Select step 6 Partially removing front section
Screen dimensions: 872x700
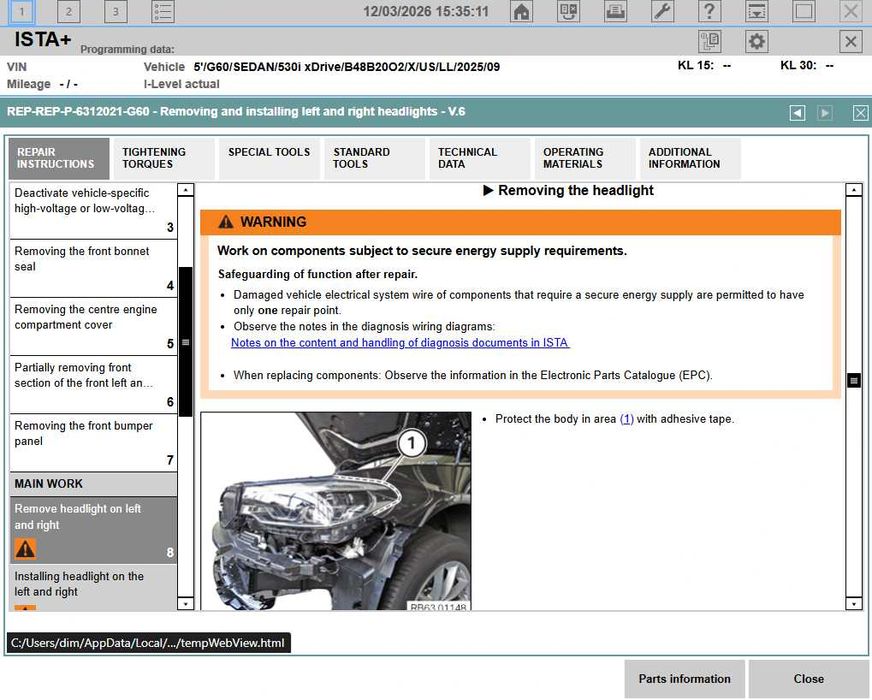[x=93, y=385]
